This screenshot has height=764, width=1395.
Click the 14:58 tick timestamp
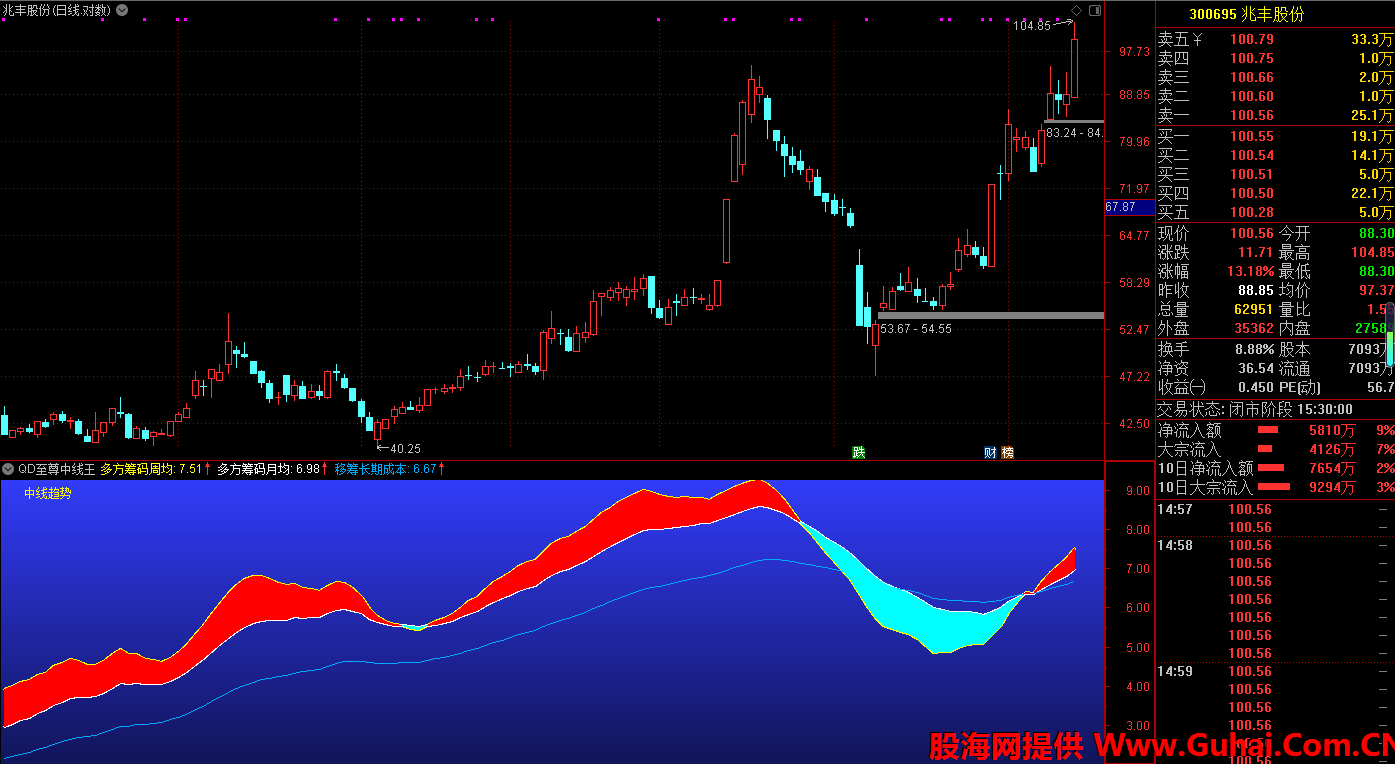point(1175,546)
